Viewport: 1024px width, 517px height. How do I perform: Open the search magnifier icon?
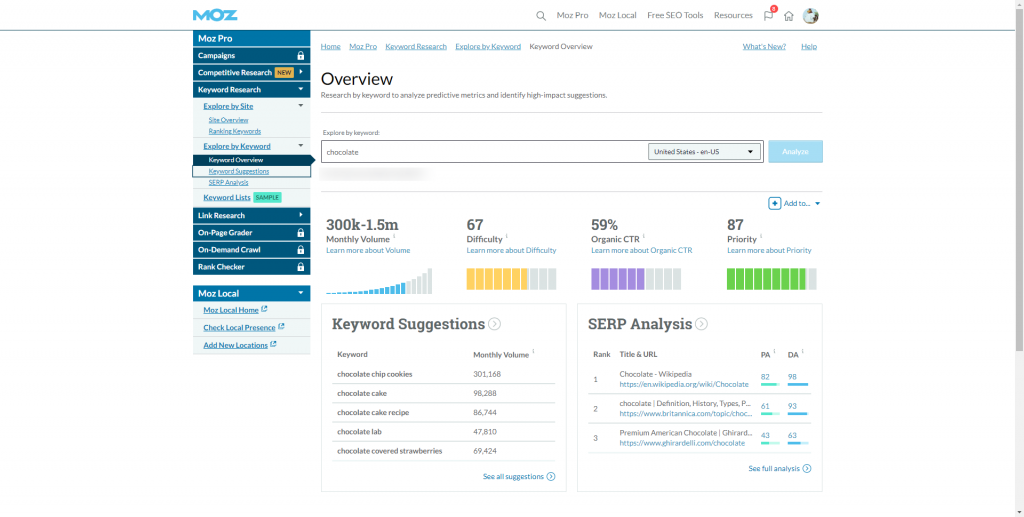541,16
